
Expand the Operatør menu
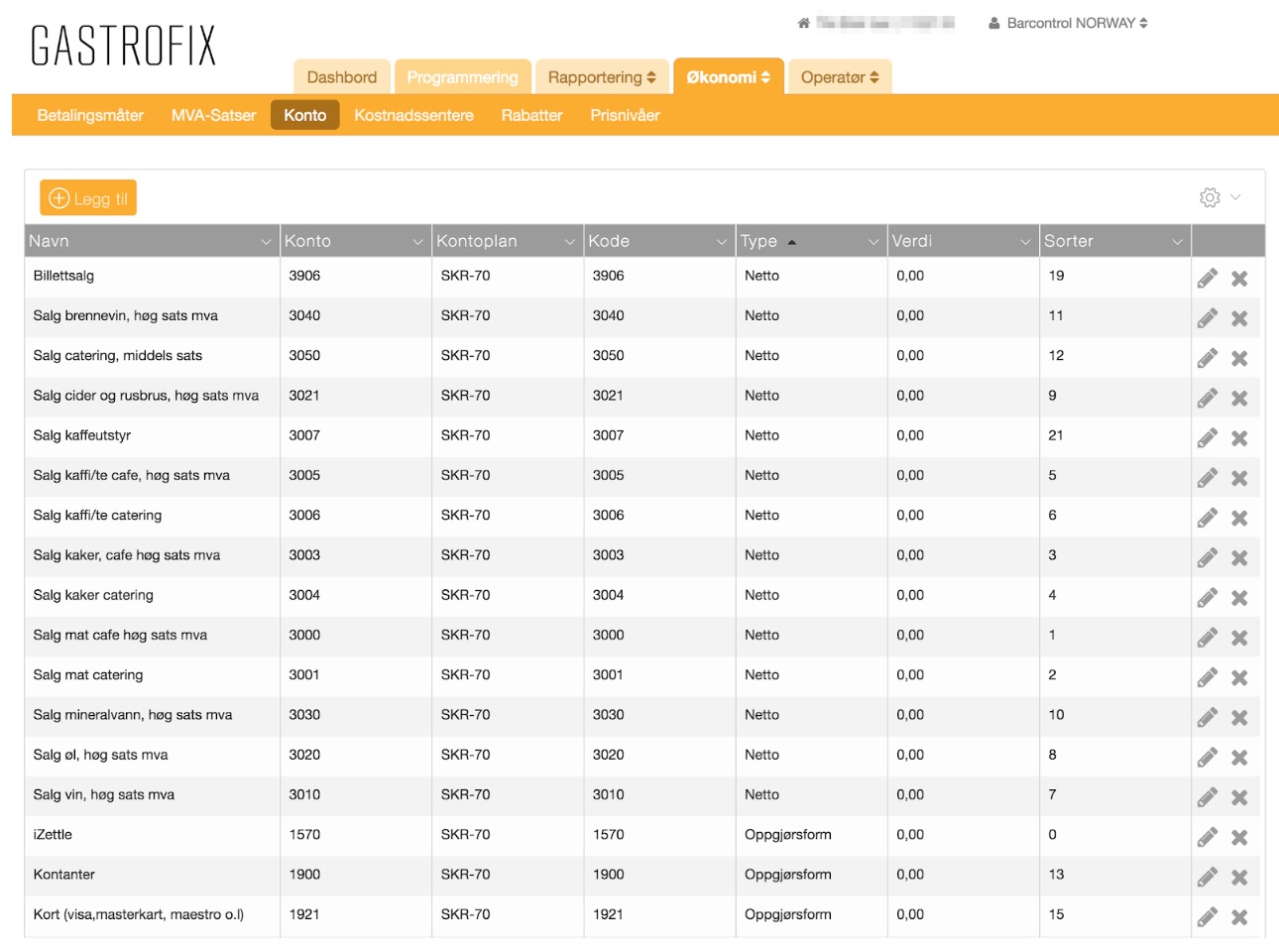tap(840, 77)
